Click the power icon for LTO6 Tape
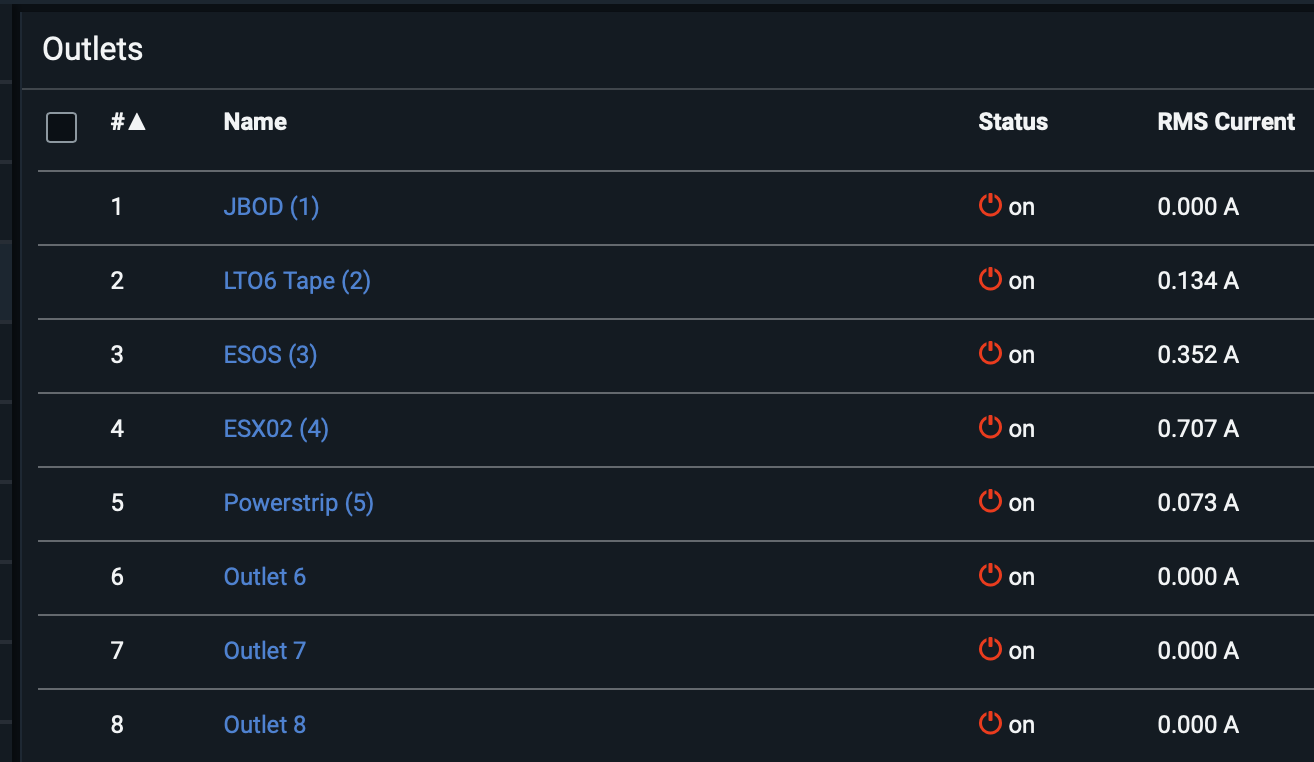Image resolution: width=1314 pixels, height=762 pixels. [x=990, y=280]
